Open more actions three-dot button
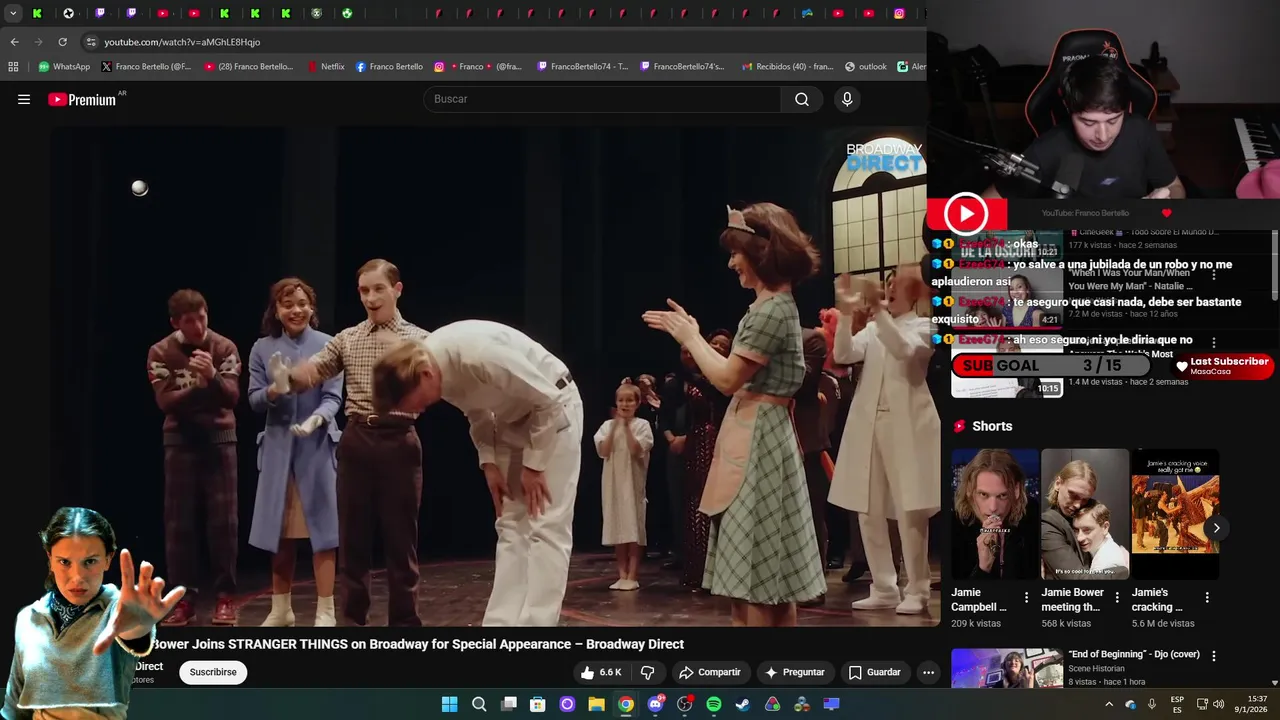 coord(928,672)
